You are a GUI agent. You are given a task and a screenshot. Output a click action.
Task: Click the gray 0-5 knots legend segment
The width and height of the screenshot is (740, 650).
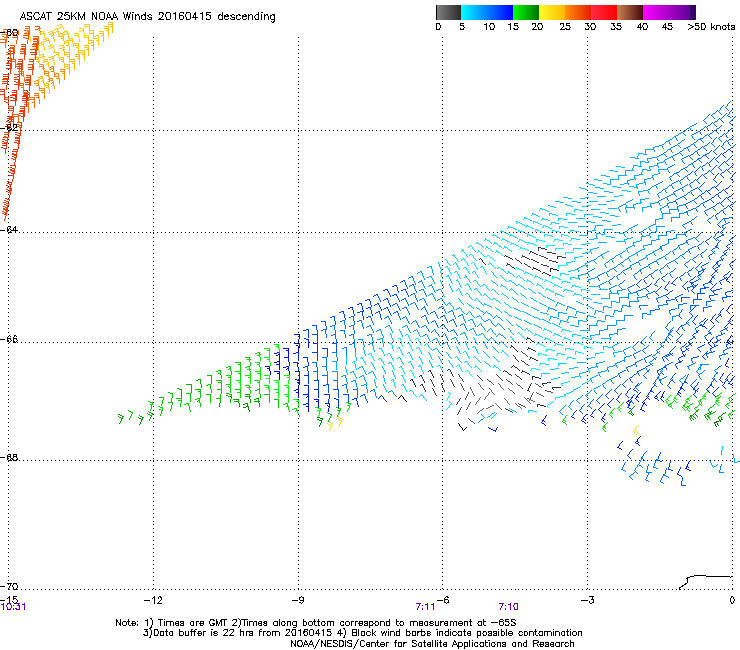point(448,12)
